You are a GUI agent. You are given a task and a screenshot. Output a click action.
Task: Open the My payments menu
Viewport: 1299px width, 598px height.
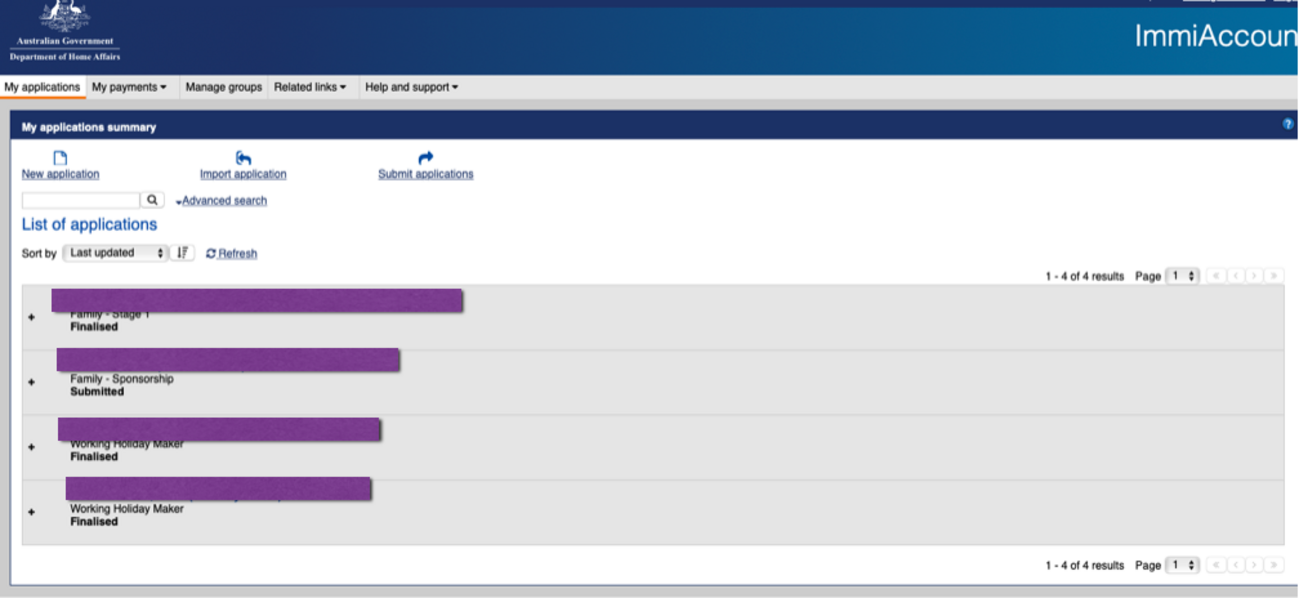coord(129,87)
